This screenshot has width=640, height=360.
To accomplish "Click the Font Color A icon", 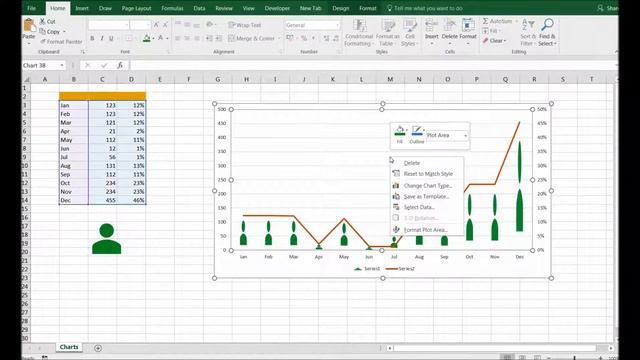I will [x=161, y=38].
